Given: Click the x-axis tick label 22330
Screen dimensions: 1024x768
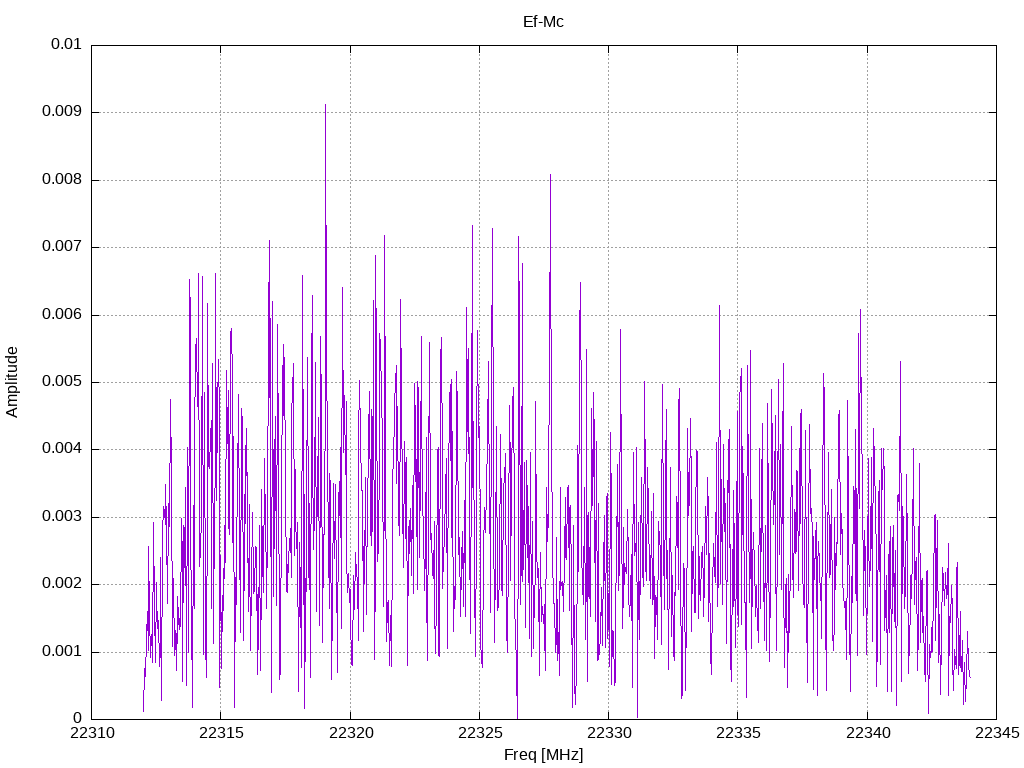Looking at the screenshot, I should [x=609, y=733].
